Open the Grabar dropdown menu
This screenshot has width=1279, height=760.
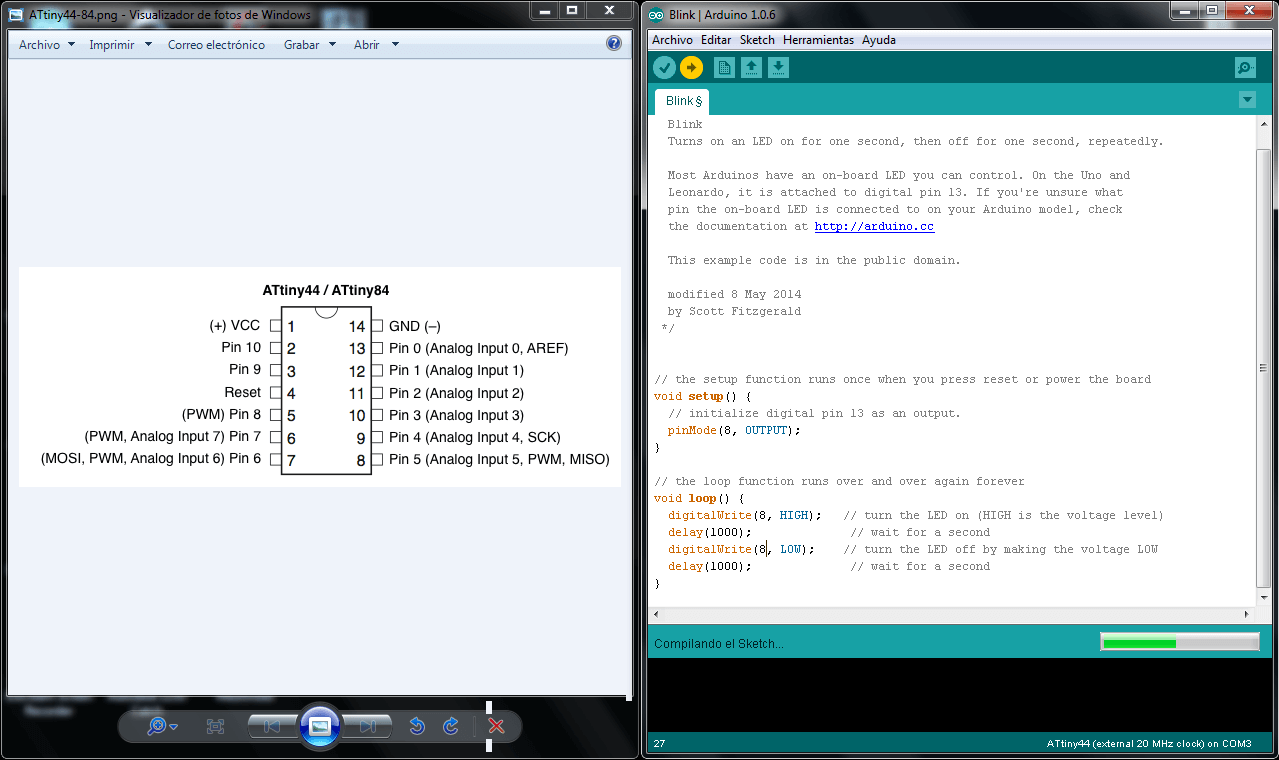[309, 45]
